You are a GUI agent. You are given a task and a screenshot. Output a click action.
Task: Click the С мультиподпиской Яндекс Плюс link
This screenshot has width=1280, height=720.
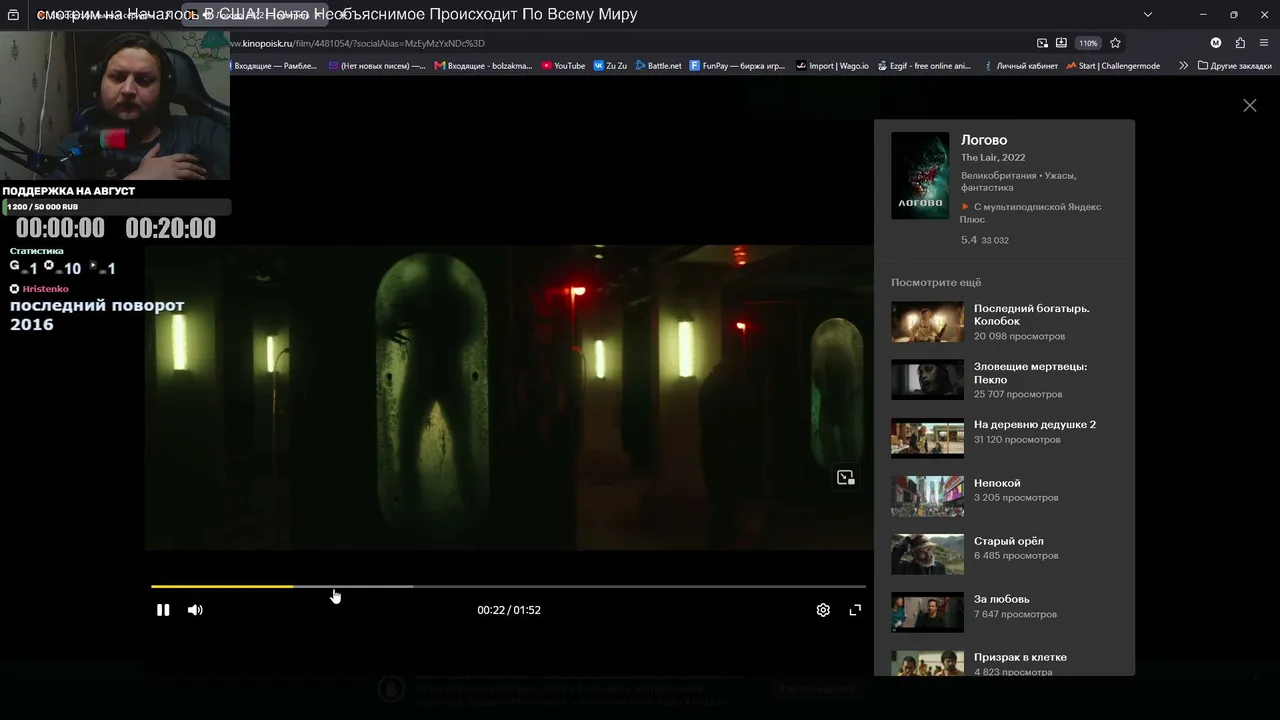(1031, 213)
